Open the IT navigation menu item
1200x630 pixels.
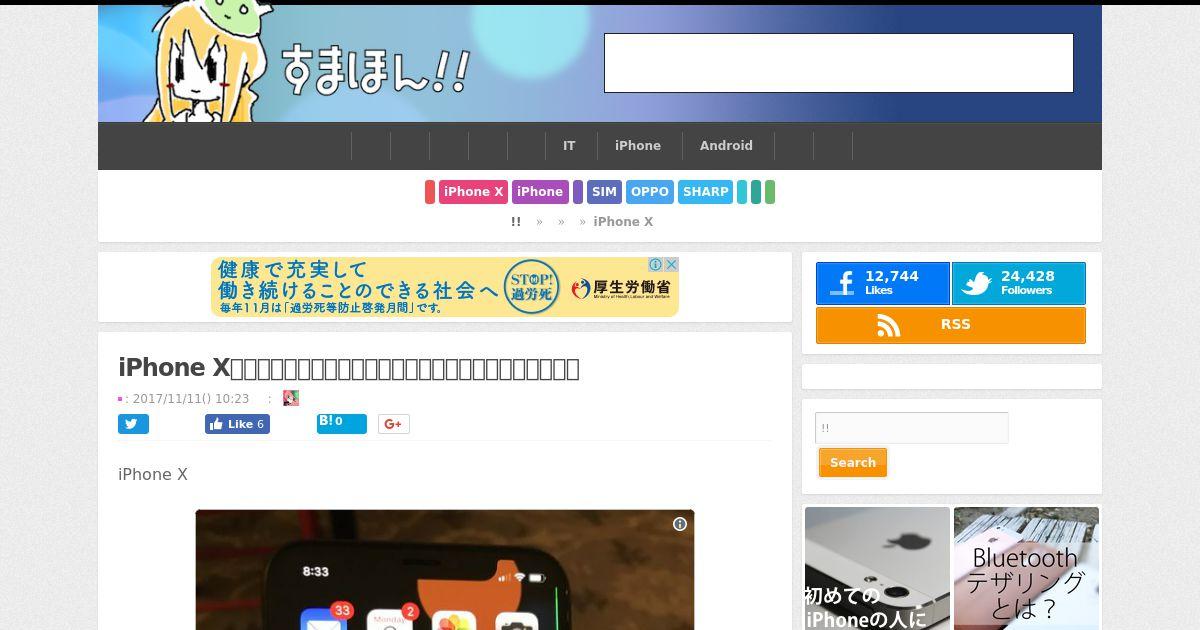click(569, 146)
